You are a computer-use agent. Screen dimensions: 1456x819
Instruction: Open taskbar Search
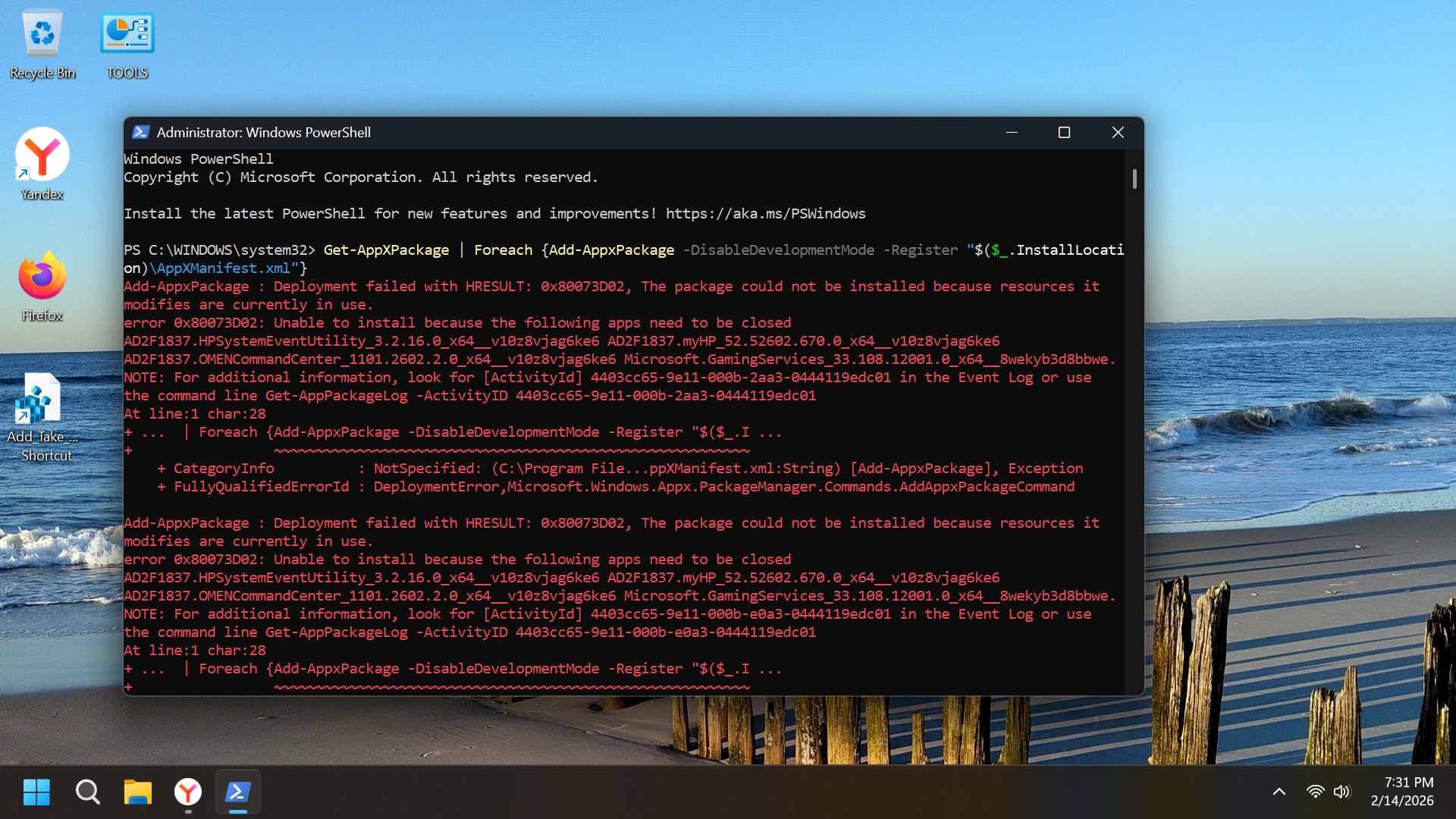(x=88, y=792)
